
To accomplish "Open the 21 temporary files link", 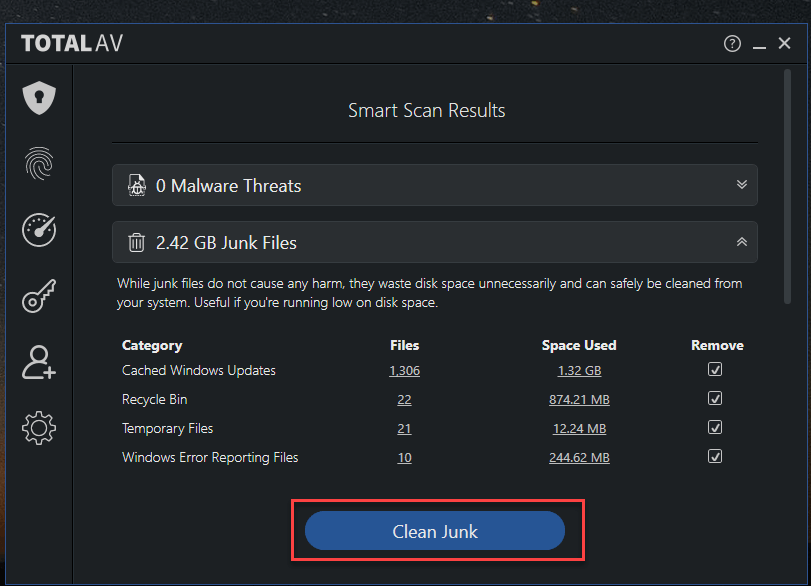I will pyautogui.click(x=404, y=429).
